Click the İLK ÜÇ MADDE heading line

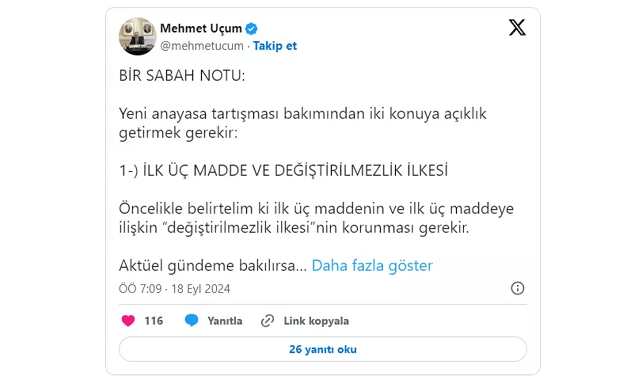coord(283,170)
